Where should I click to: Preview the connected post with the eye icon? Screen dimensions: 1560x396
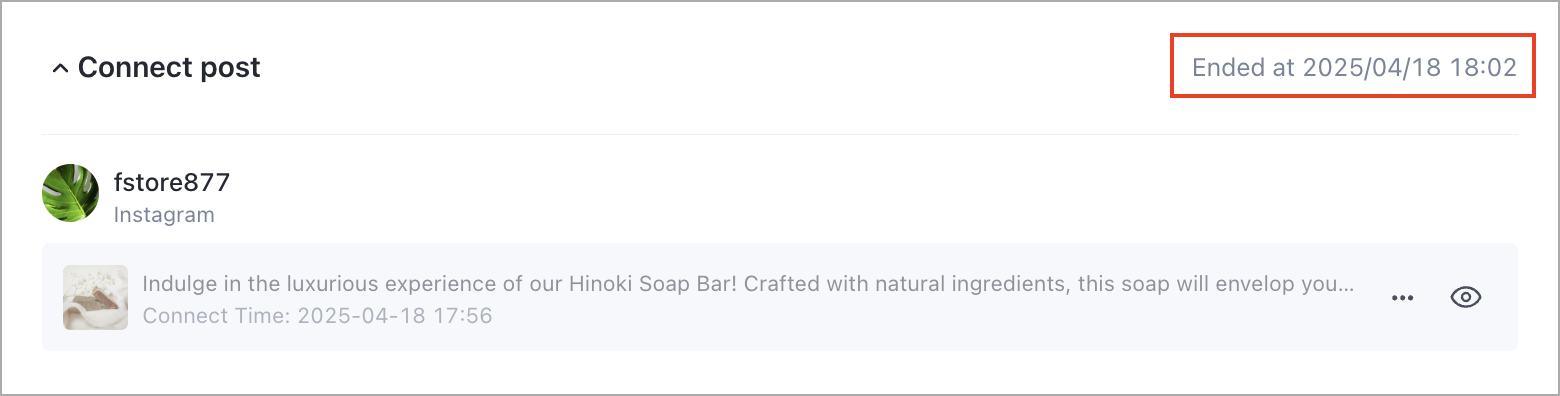1465,297
